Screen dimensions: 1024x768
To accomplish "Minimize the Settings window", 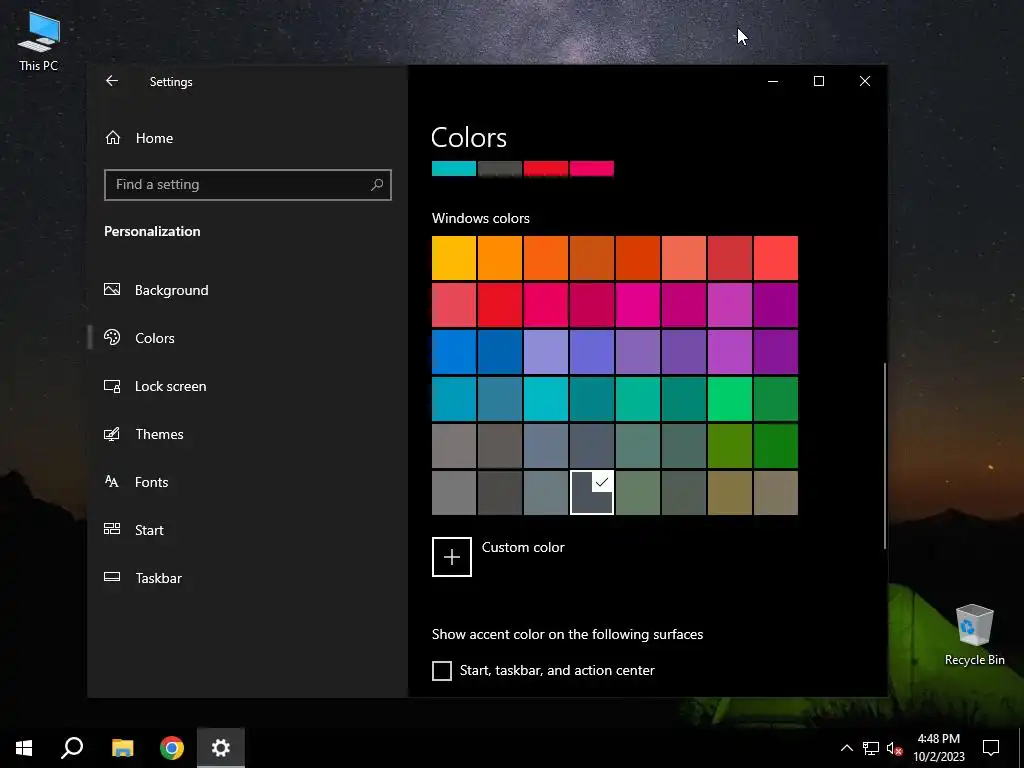I will [773, 81].
